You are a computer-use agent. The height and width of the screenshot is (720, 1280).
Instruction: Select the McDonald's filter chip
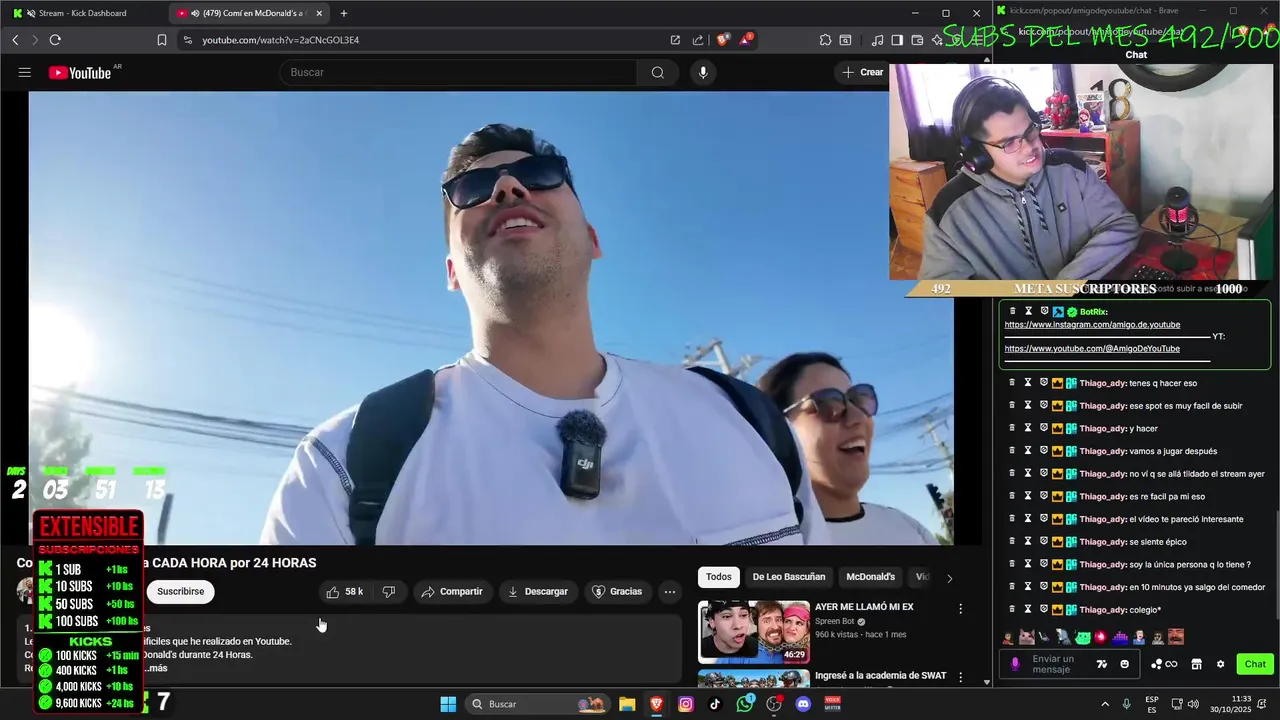coord(870,577)
